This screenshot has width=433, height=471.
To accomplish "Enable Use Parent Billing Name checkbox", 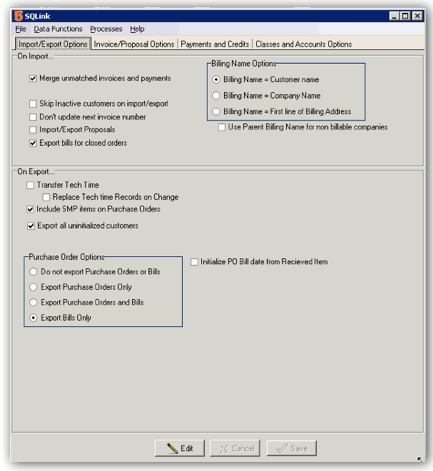I will click(x=222, y=127).
